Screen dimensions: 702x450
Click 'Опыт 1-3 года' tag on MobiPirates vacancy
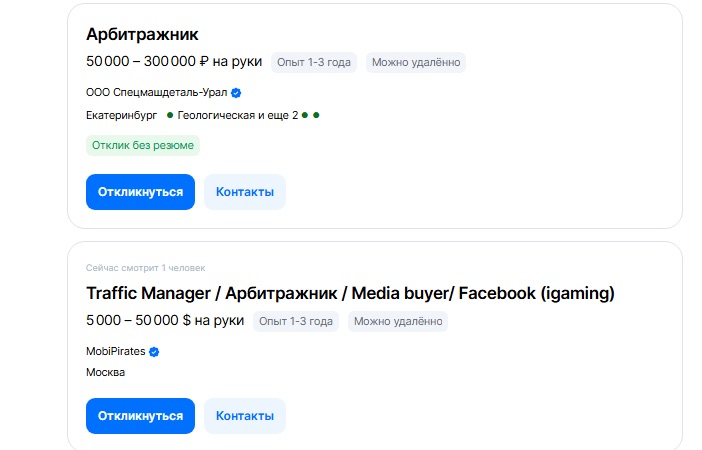pos(296,321)
